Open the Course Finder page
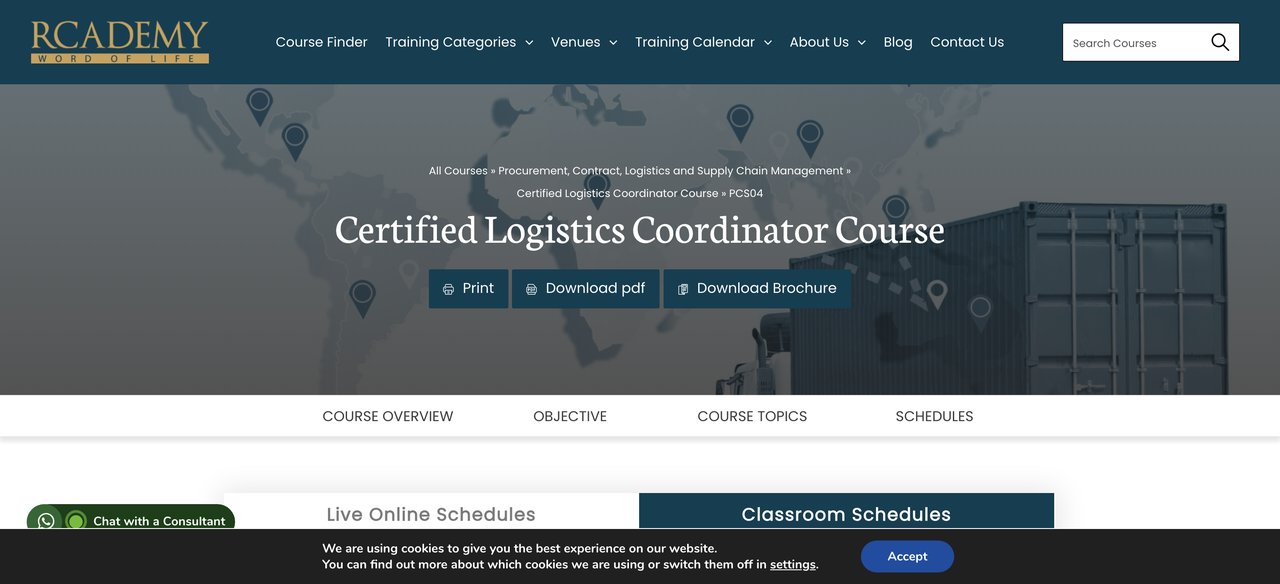The image size is (1280, 584). click(321, 42)
